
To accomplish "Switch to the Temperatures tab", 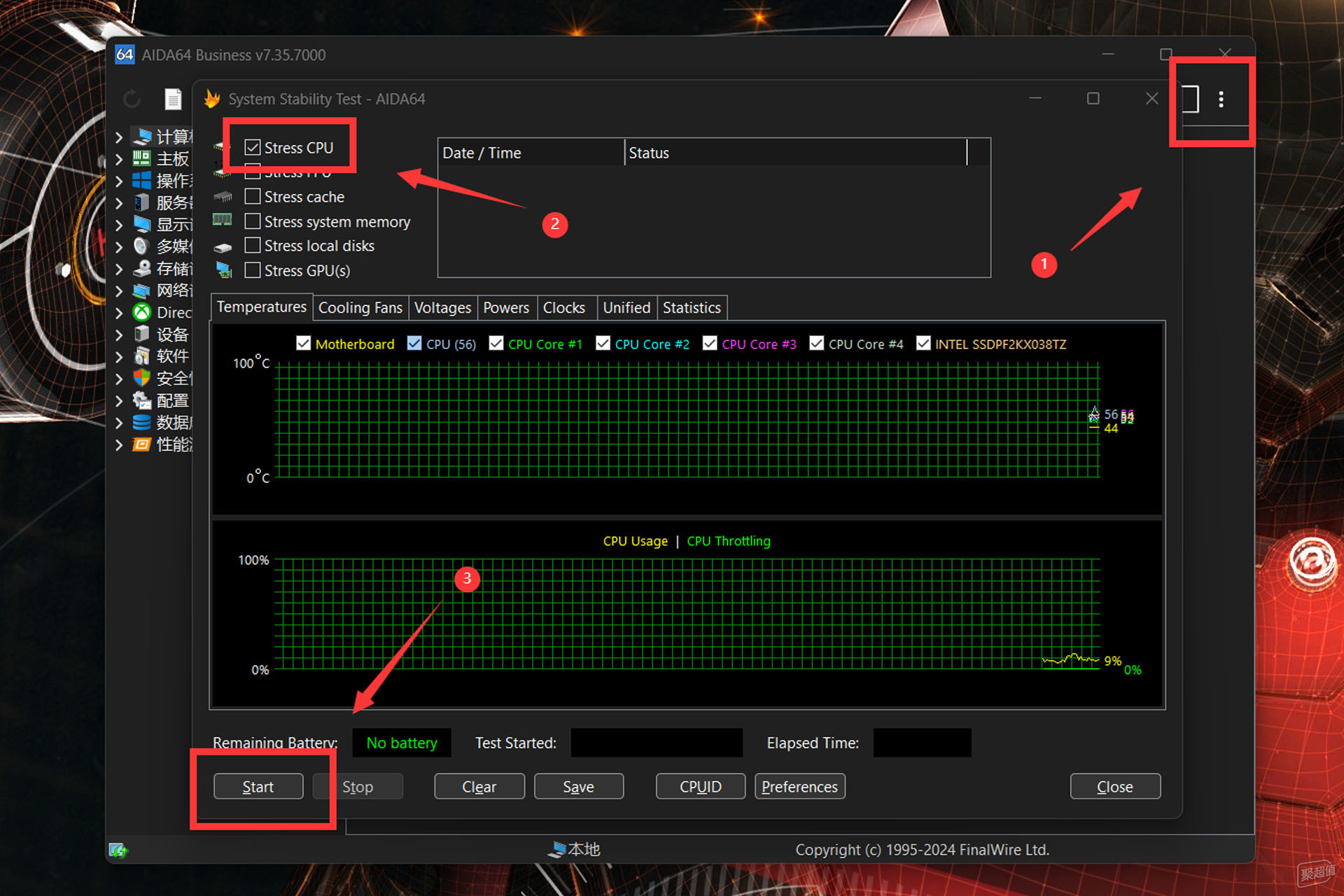I will 261,307.
